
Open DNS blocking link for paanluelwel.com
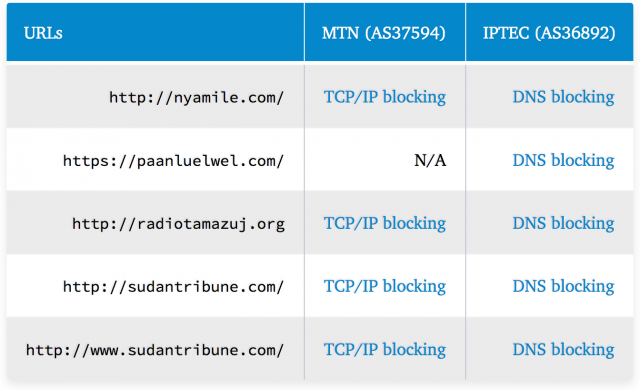coord(563,160)
